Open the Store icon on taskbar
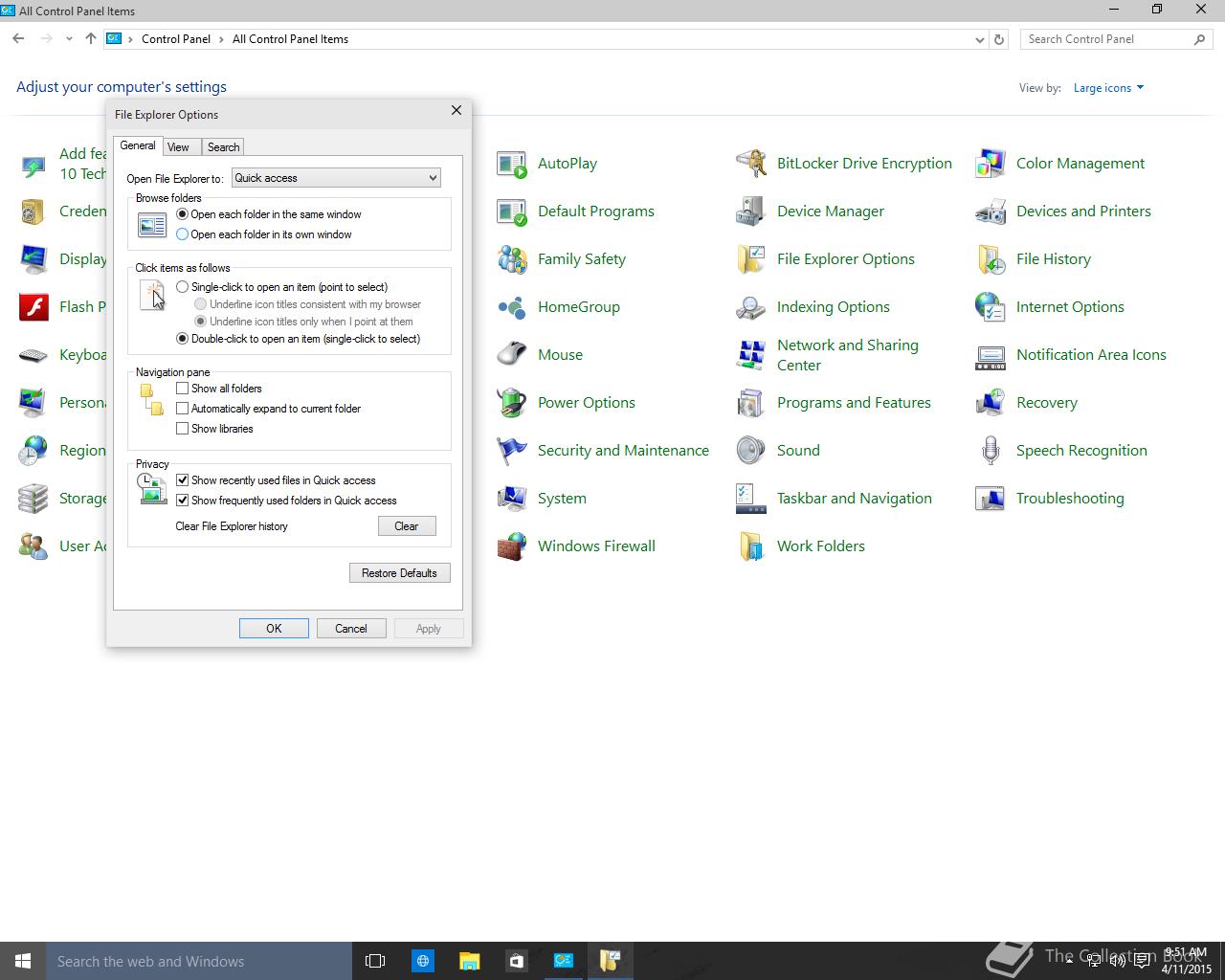This screenshot has width=1225, height=980. (x=516, y=961)
